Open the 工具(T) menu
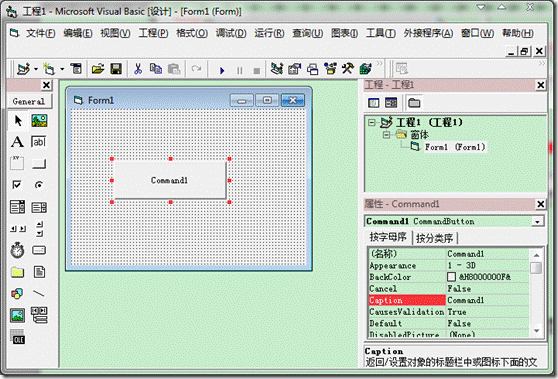558x379 pixels. coord(381,33)
